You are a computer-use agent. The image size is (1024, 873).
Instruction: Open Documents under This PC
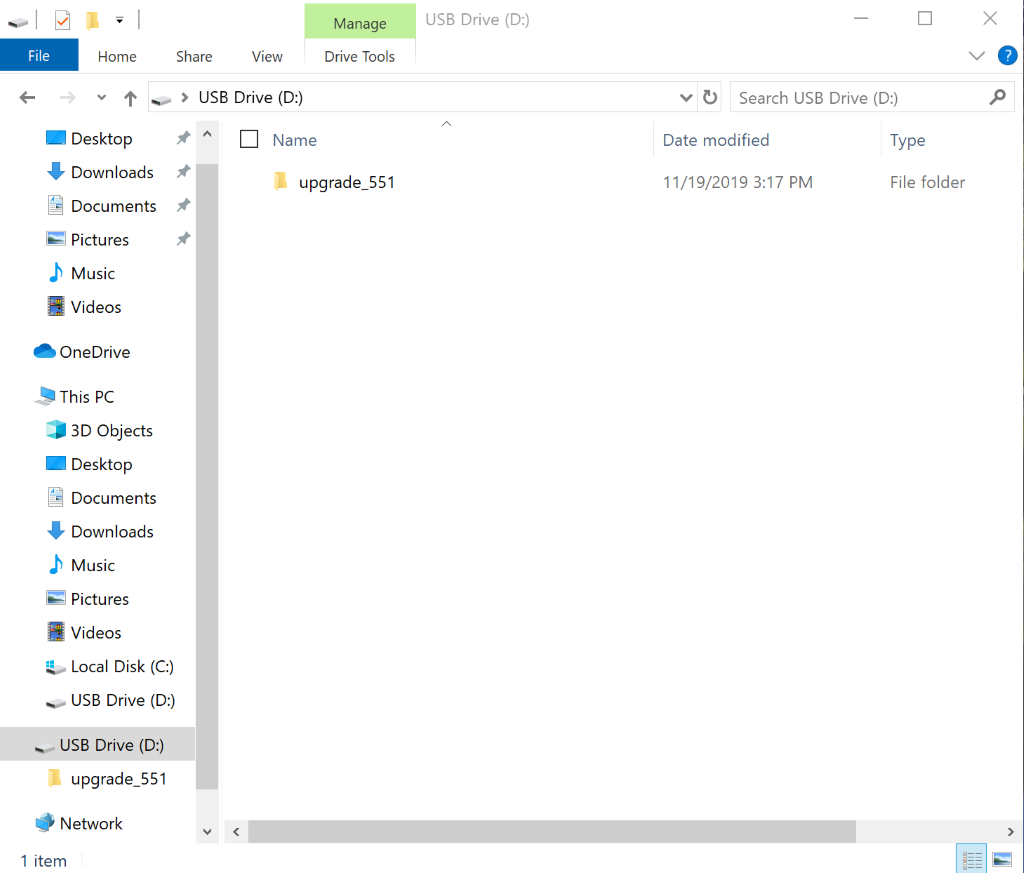click(113, 498)
